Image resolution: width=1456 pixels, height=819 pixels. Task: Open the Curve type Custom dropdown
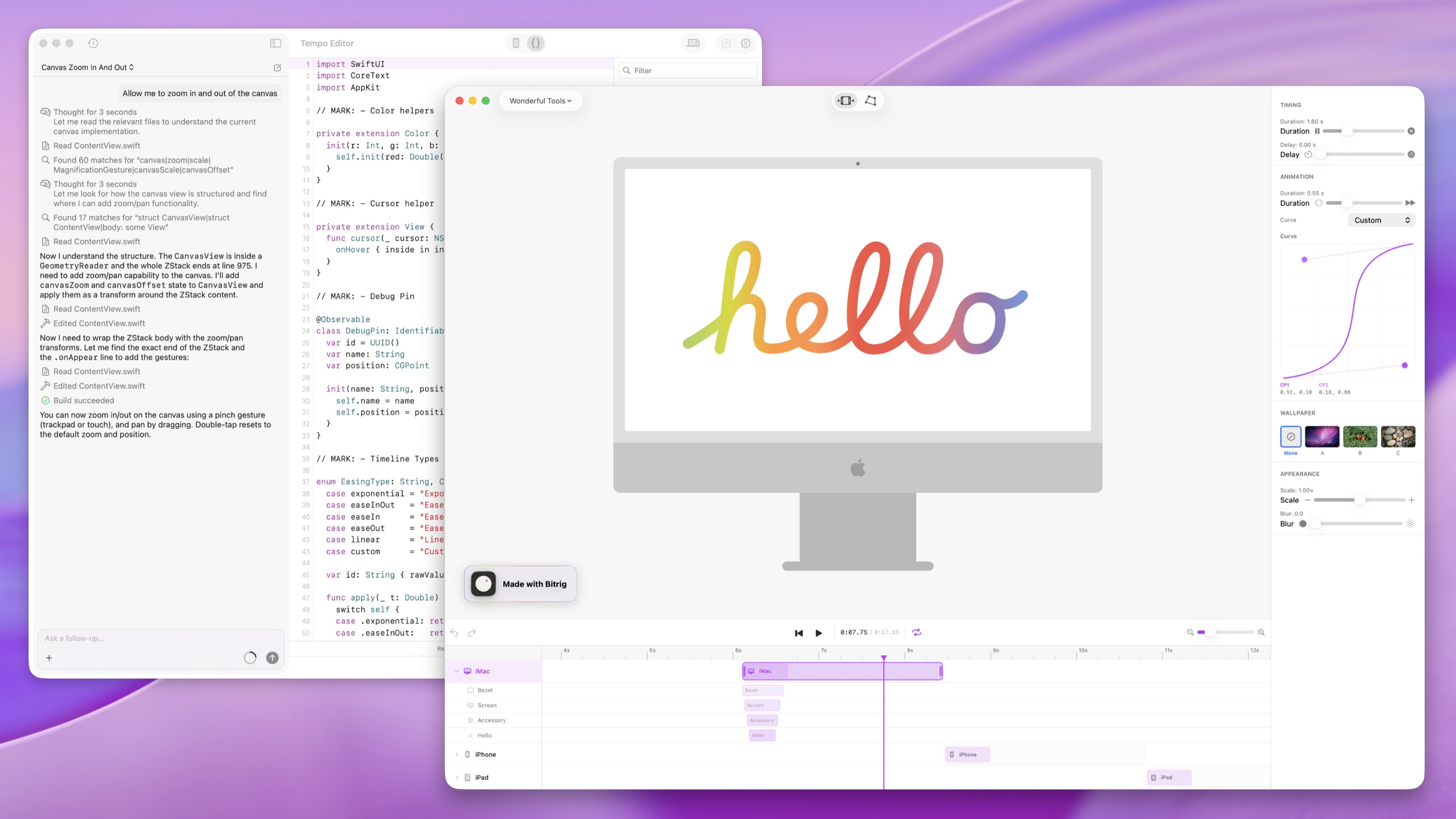click(x=1381, y=220)
